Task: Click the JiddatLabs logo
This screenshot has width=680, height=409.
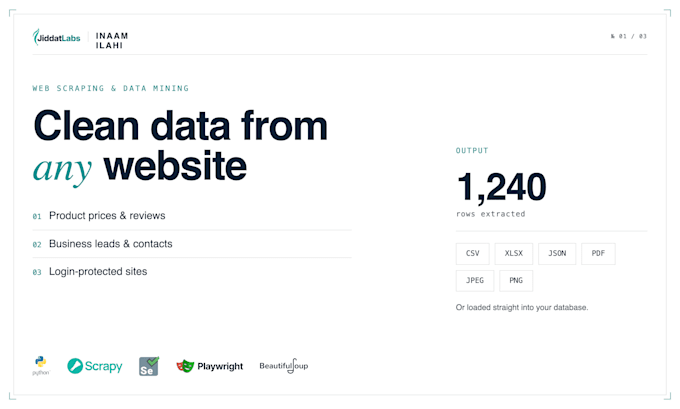Action: point(56,38)
